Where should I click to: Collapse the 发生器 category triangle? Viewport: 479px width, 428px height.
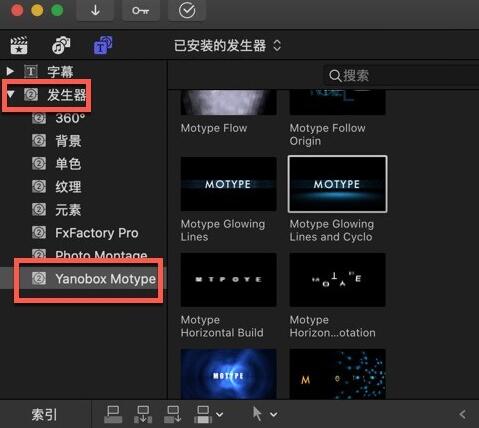11,94
